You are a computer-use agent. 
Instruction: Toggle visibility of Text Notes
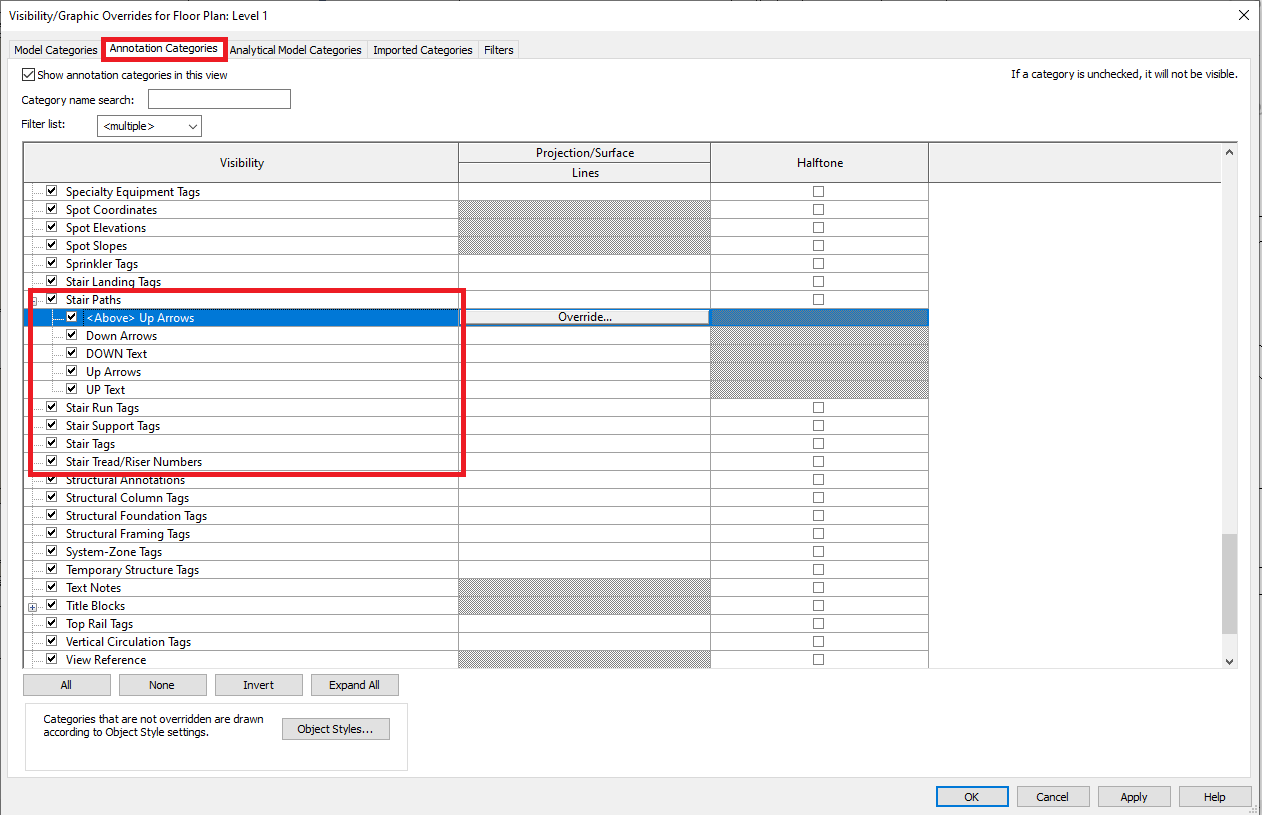(x=50, y=586)
